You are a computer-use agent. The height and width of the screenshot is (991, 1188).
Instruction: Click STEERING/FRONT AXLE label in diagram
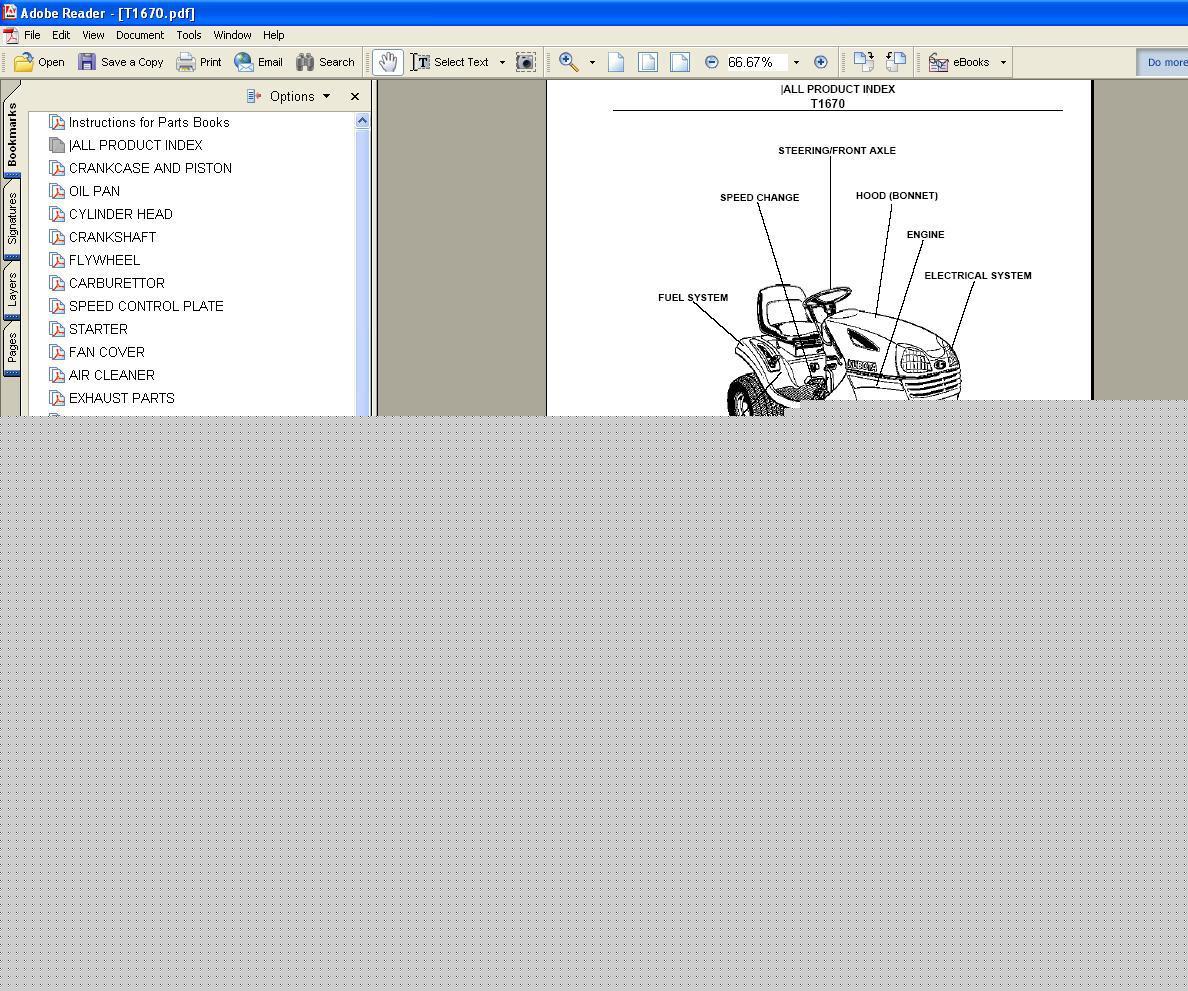(836, 151)
